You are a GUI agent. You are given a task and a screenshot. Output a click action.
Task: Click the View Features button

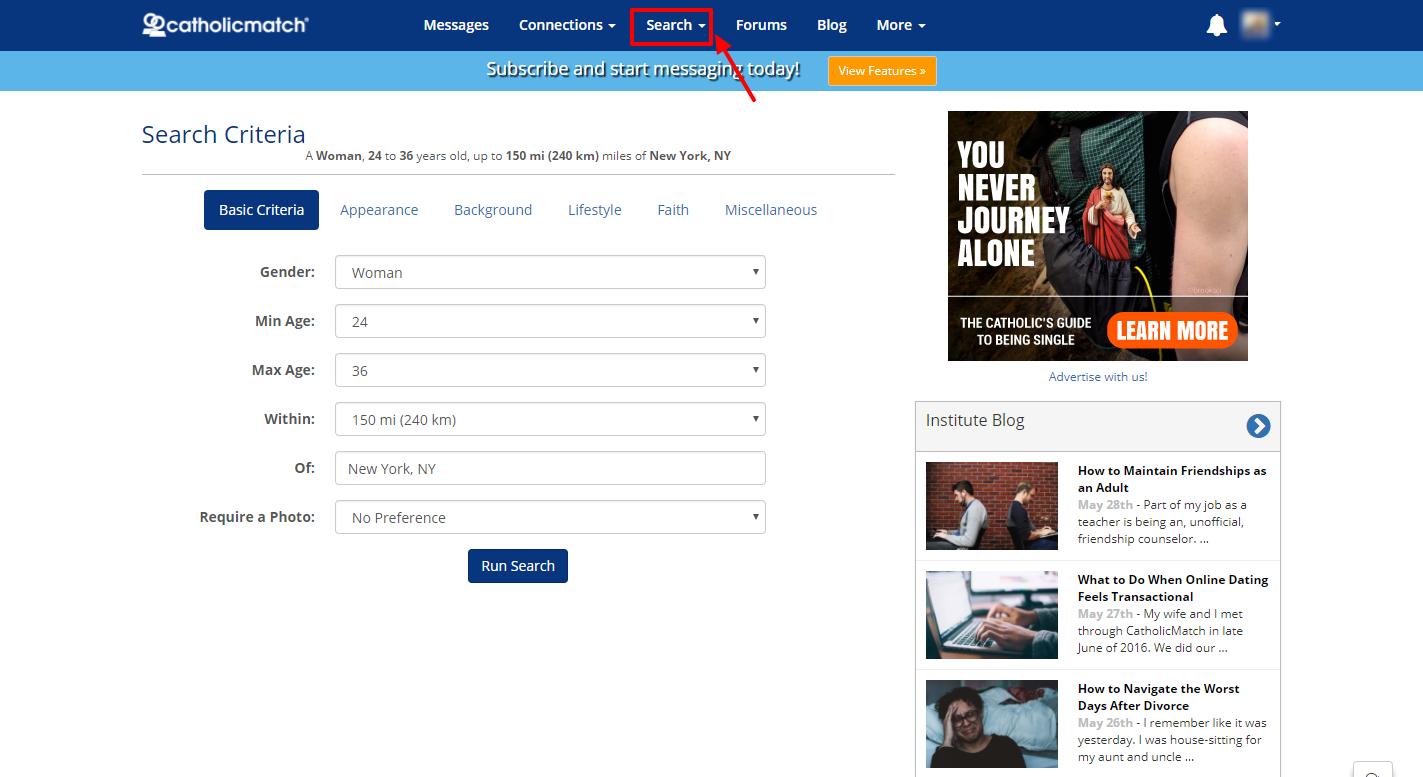(882, 71)
